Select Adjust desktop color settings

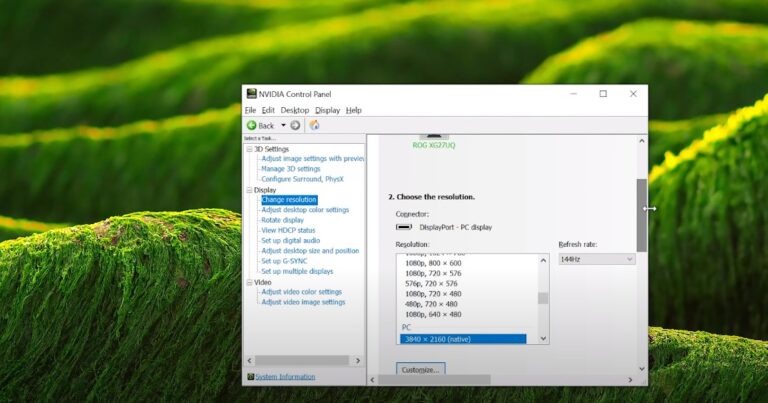(x=305, y=210)
